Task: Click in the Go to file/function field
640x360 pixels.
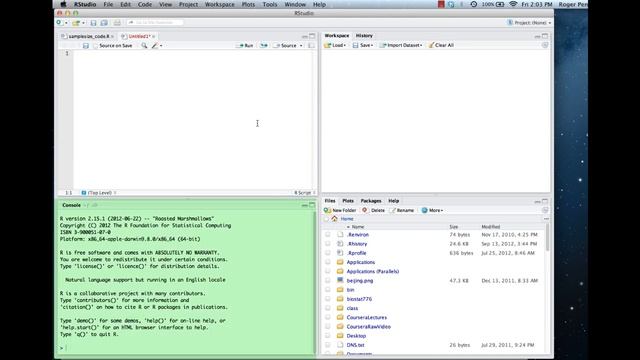Action: [x=155, y=22]
